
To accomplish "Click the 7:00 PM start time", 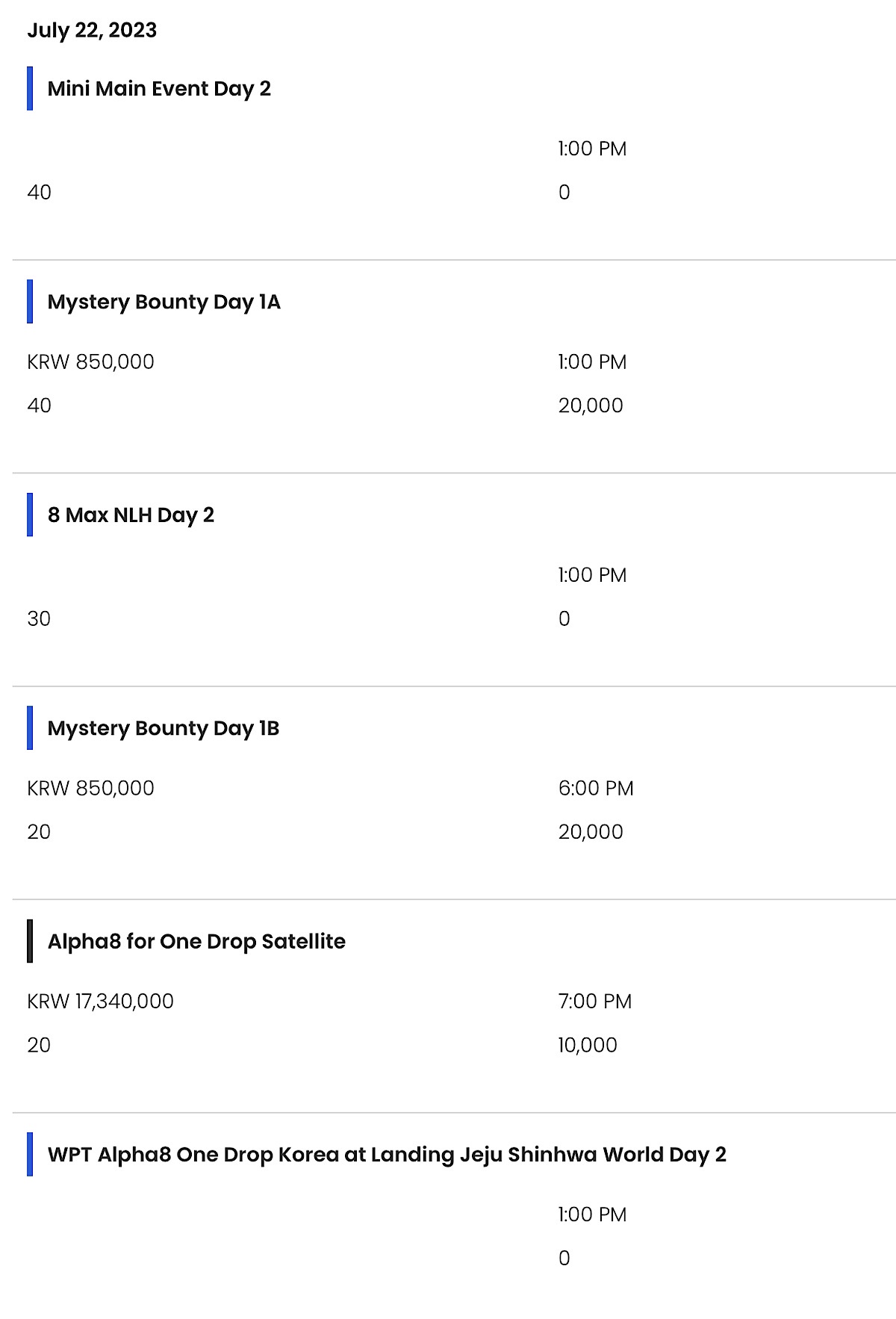I will 595,1002.
